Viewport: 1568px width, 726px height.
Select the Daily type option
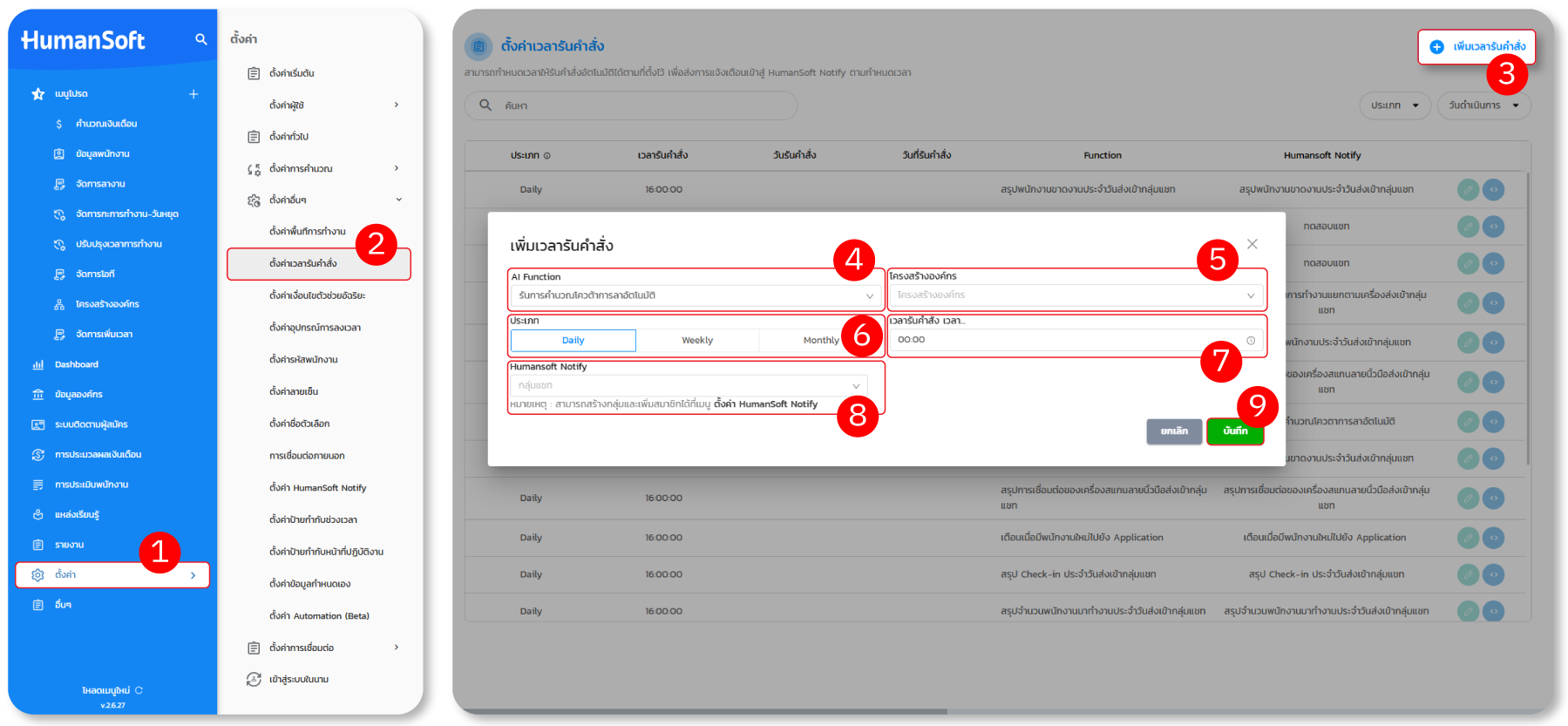pos(573,341)
